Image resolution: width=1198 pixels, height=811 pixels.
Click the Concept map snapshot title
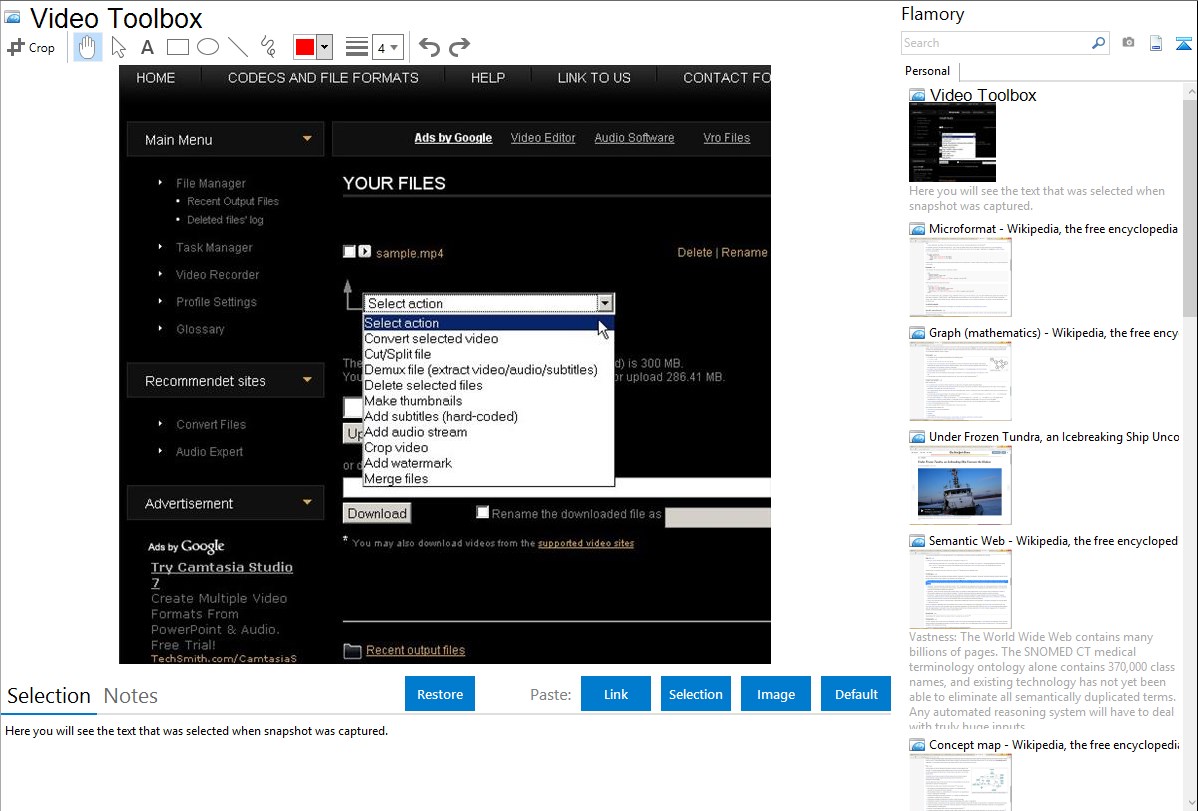1053,745
